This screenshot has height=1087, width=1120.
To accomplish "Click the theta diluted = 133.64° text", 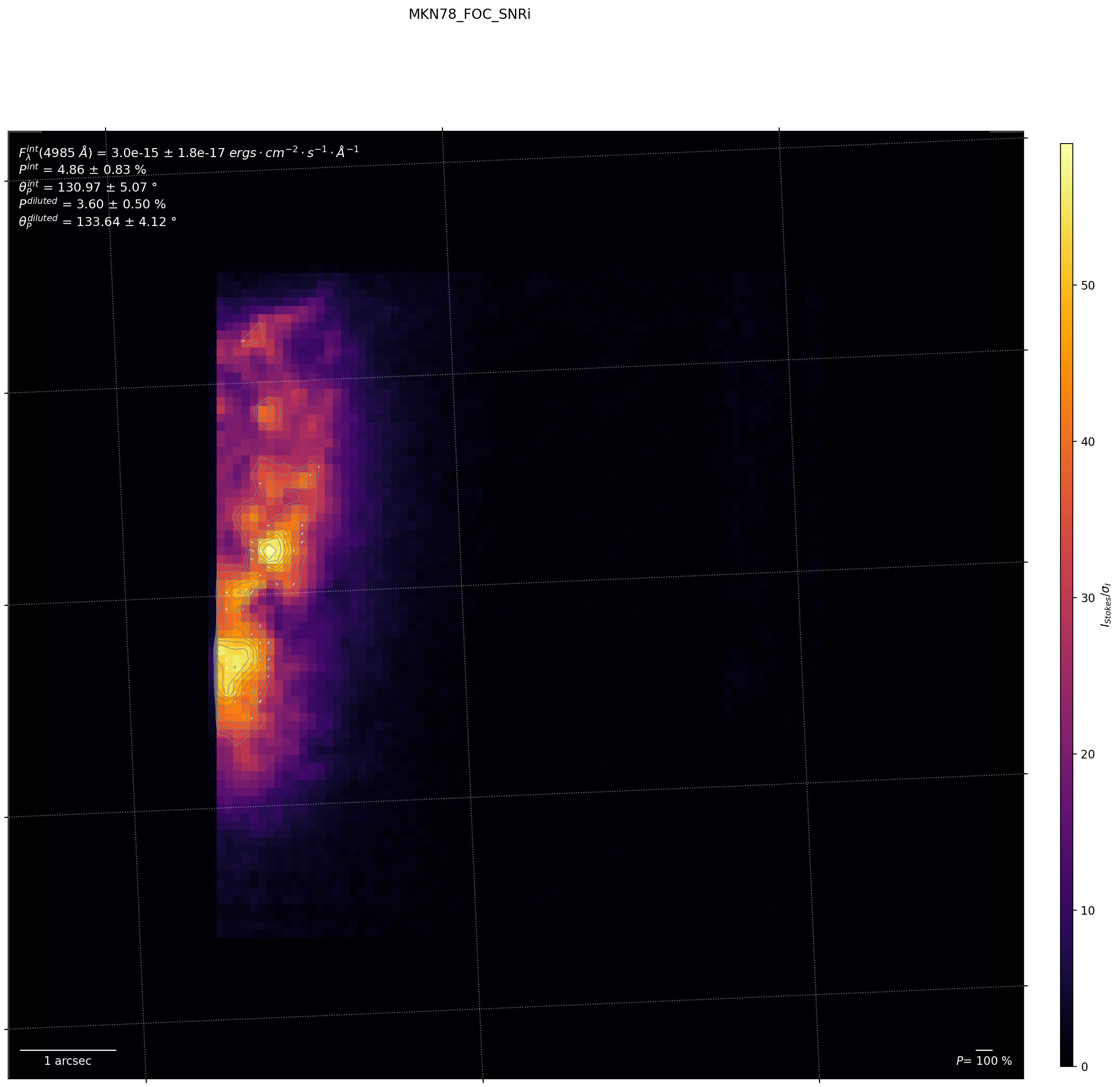I will (97, 222).
